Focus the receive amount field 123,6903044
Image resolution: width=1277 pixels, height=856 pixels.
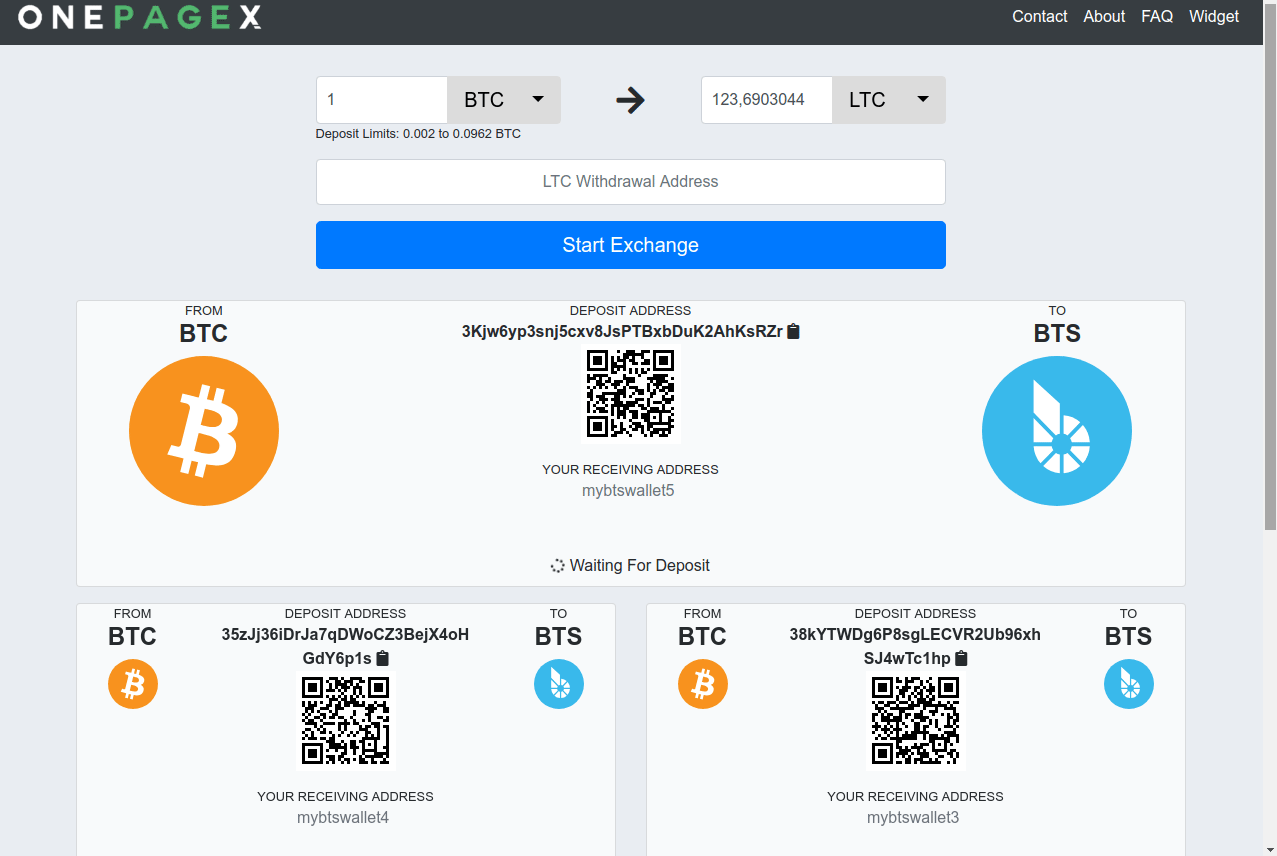pos(767,100)
